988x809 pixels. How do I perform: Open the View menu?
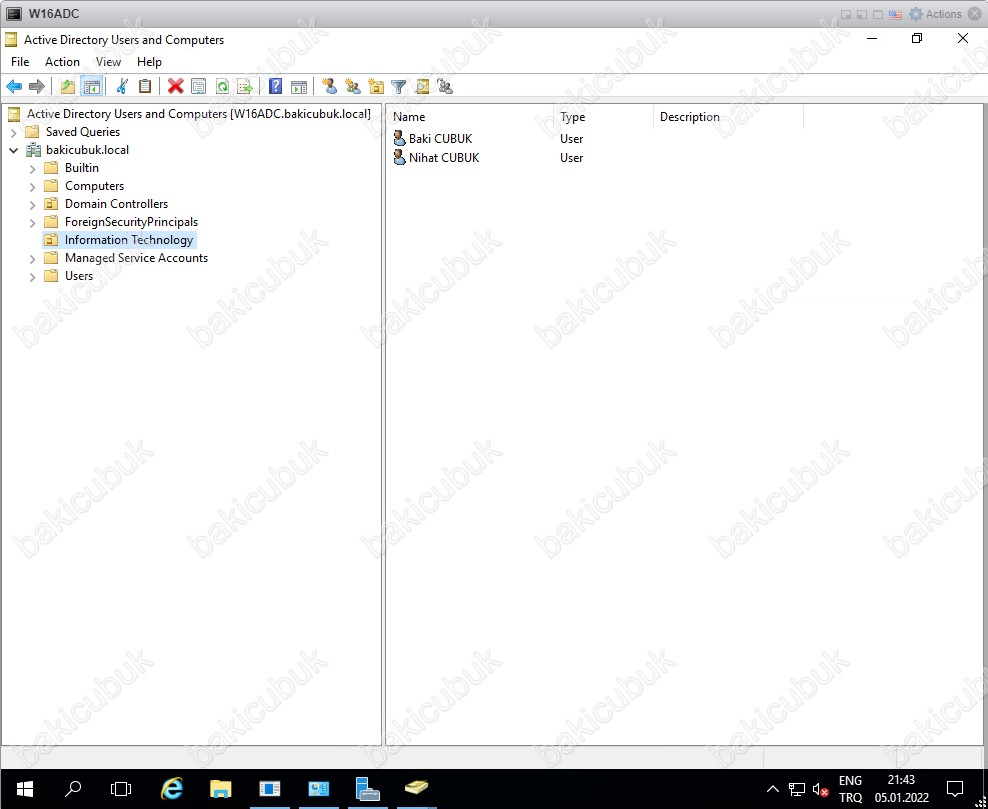pos(108,62)
